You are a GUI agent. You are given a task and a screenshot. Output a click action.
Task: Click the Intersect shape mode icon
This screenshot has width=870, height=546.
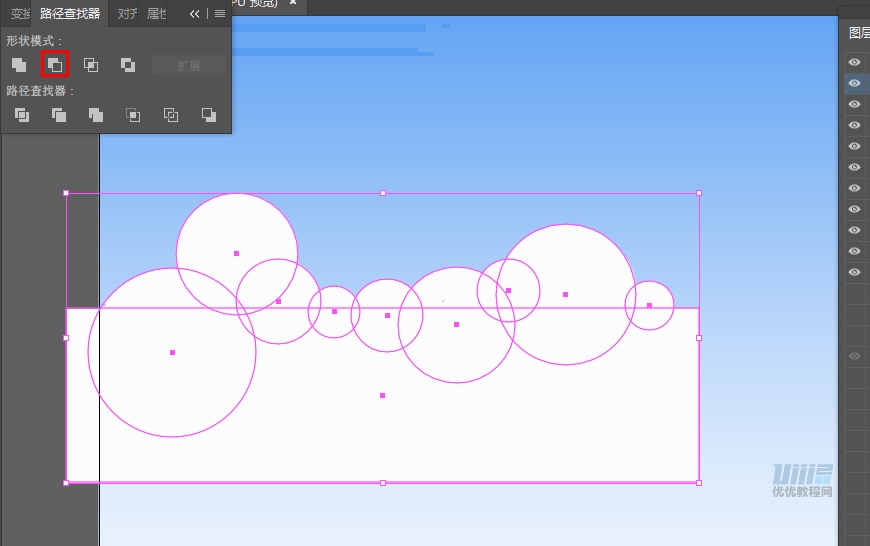tap(91, 65)
